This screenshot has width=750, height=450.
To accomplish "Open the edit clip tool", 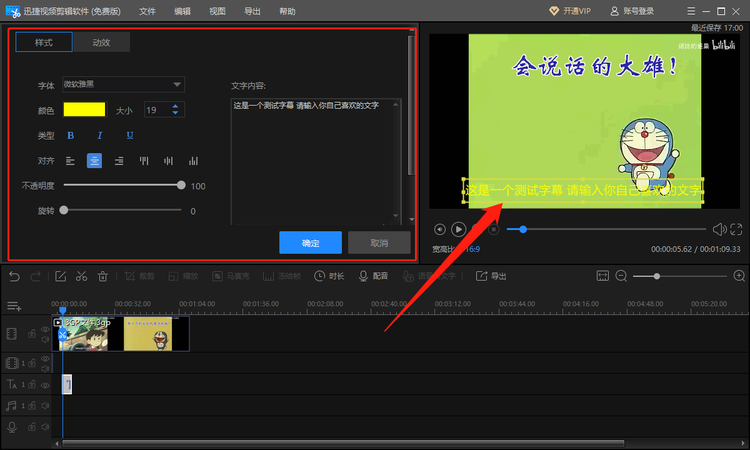I will point(60,276).
